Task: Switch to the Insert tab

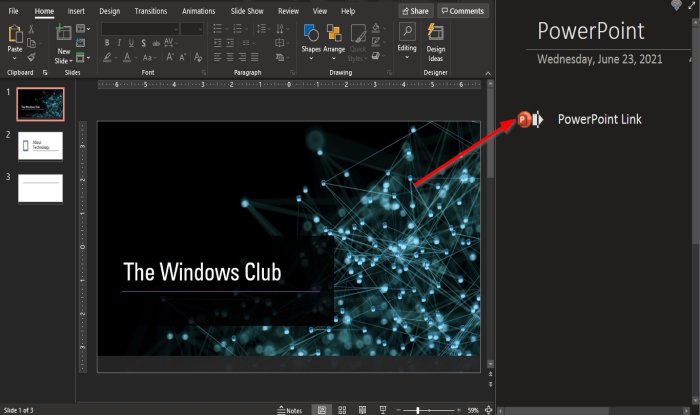Action: pos(76,11)
